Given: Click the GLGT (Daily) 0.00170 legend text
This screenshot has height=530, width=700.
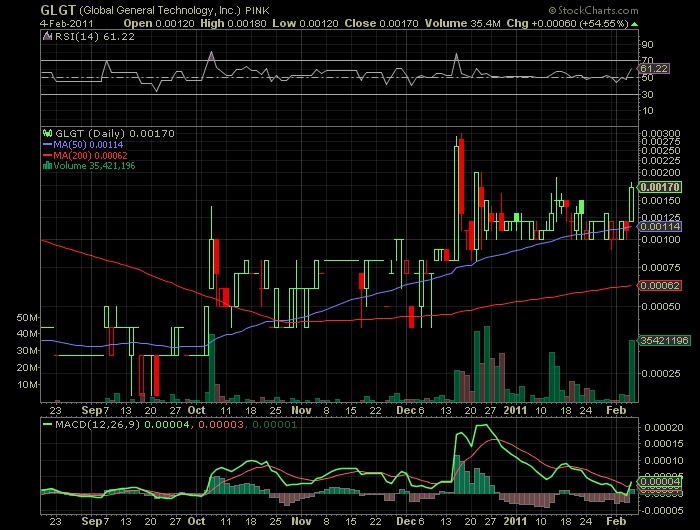Looking at the screenshot, I should (115, 134).
